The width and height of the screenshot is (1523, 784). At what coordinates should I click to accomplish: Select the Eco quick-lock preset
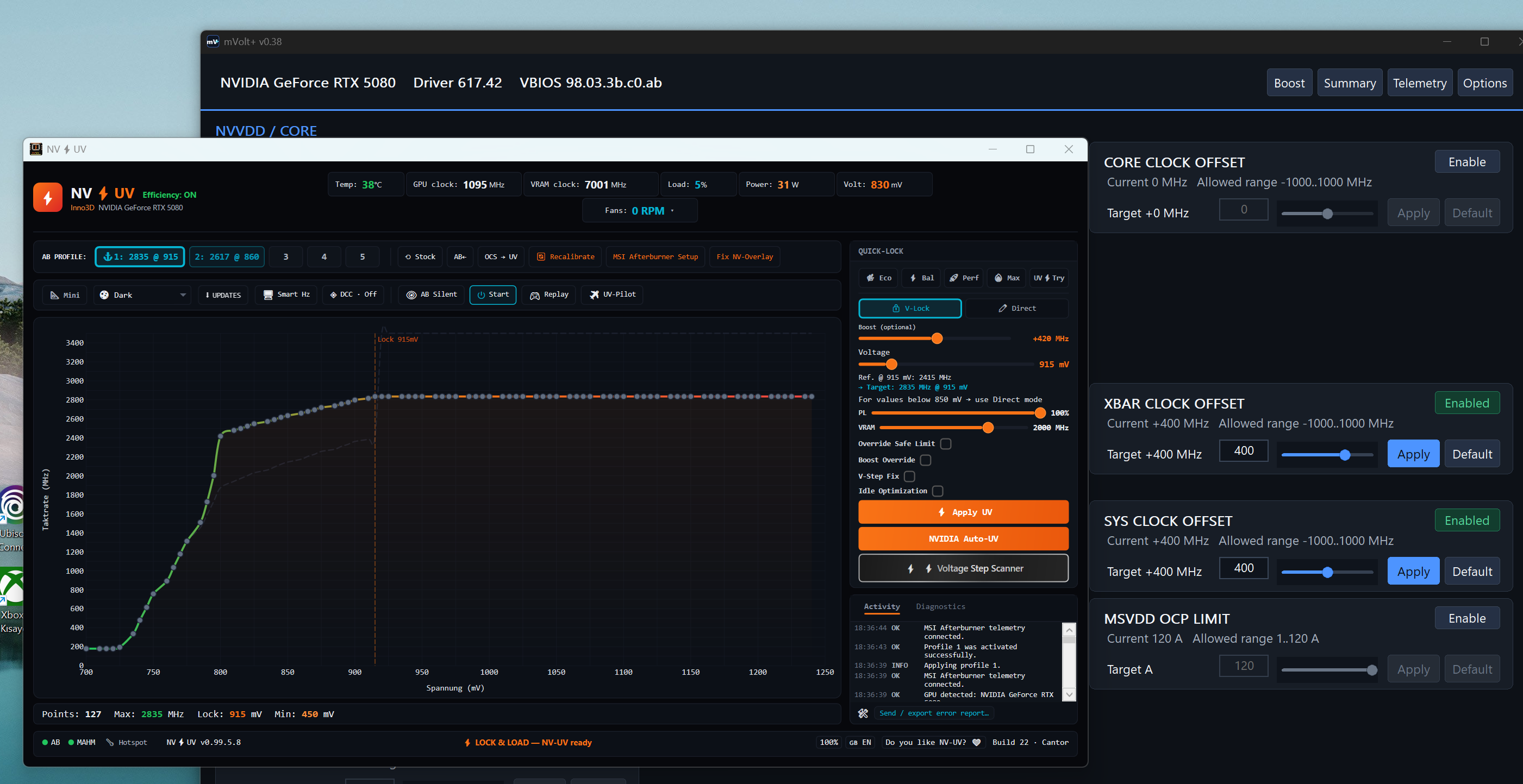coord(878,278)
